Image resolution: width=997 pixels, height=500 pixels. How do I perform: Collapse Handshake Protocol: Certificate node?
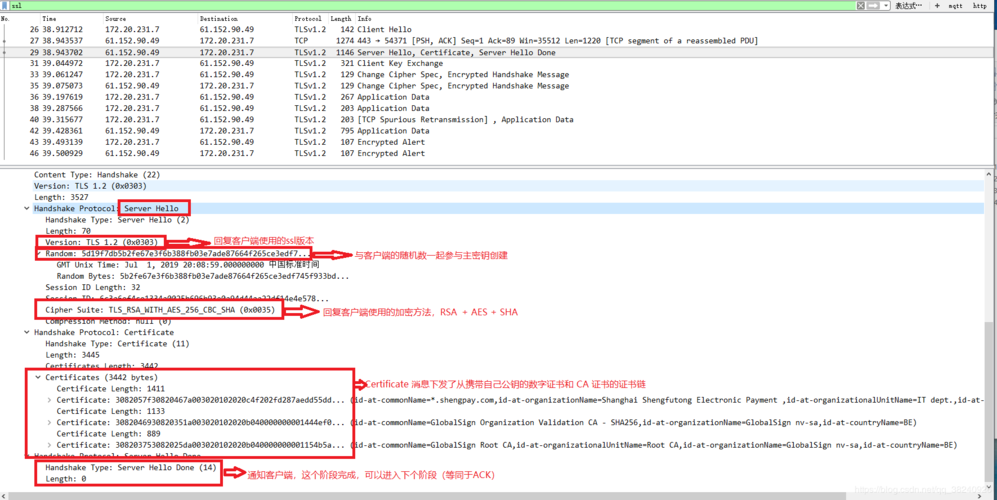click(27, 332)
